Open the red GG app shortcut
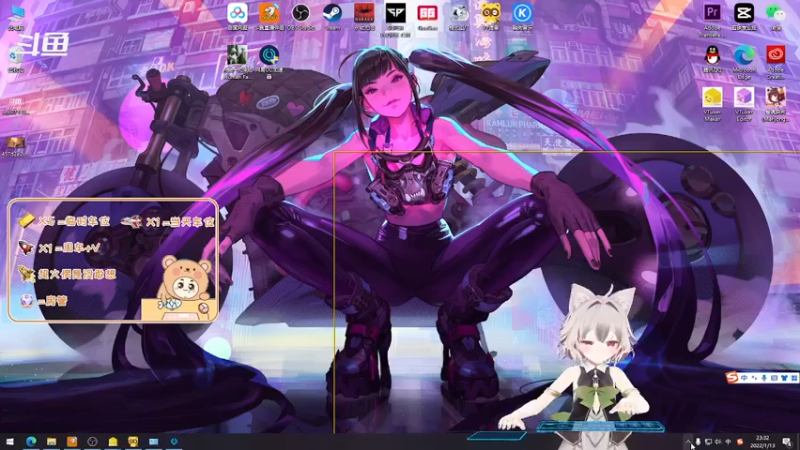 tap(428, 16)
